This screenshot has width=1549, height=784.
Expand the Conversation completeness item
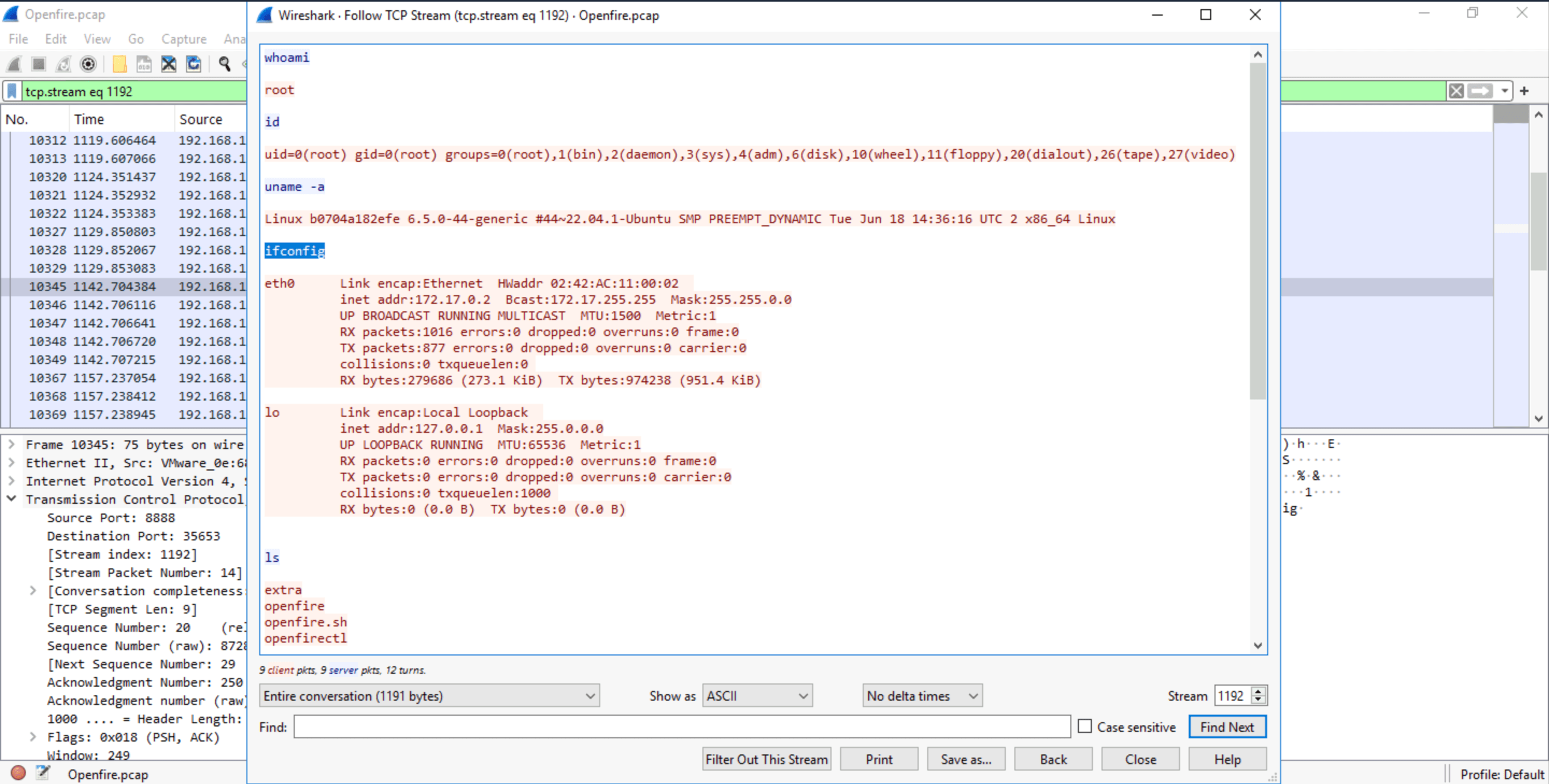pyautogui.click(x=33, y=590)
